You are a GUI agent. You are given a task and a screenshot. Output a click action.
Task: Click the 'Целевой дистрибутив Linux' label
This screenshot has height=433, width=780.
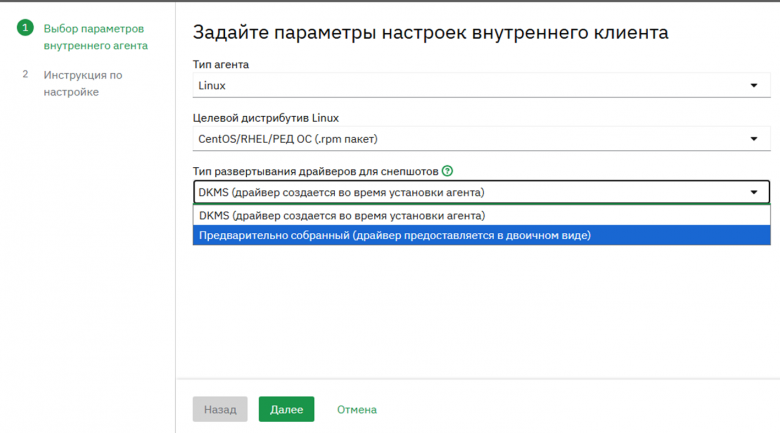[x=266, y=117]
